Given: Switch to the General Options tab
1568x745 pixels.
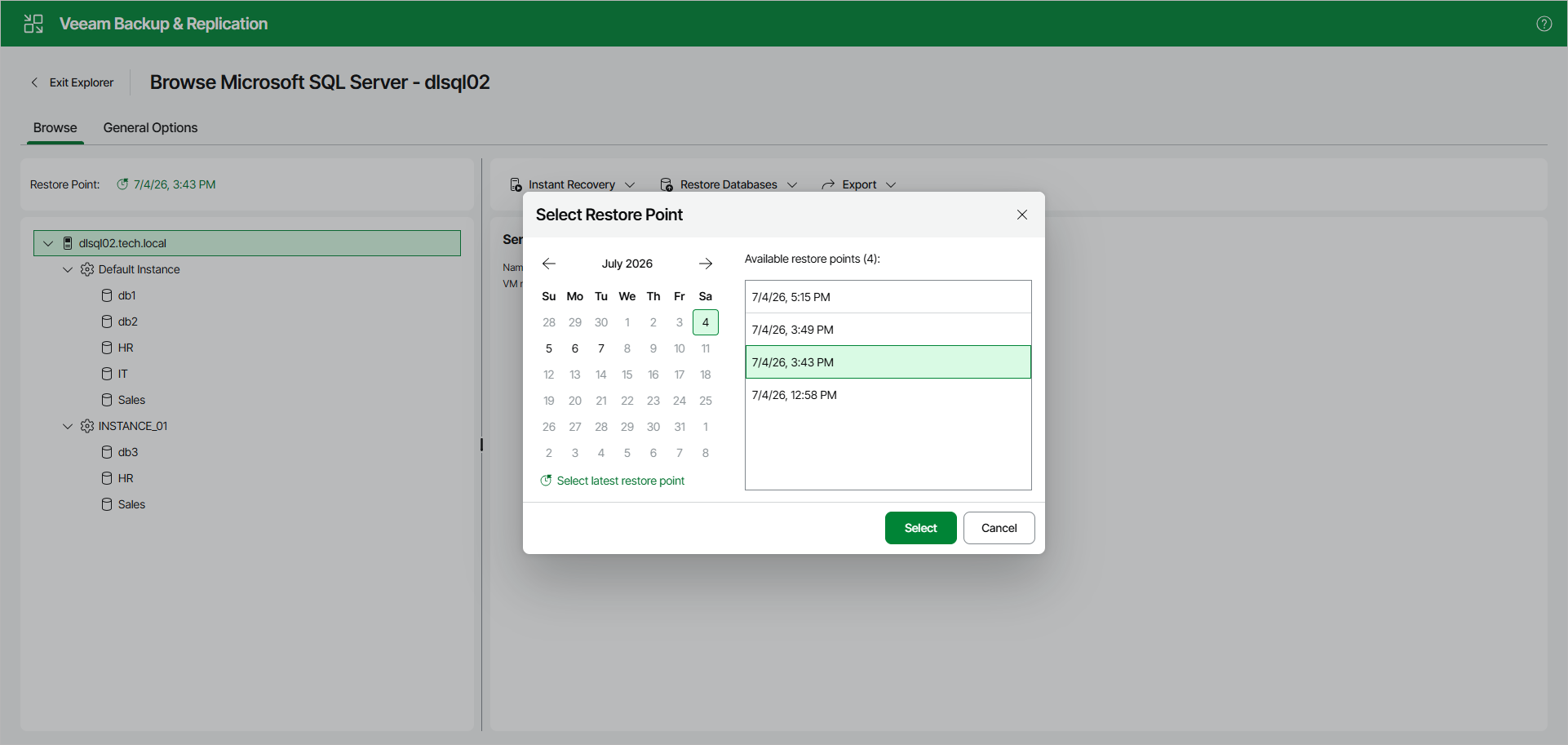Looking at the screenshot, I should [150, 127].
